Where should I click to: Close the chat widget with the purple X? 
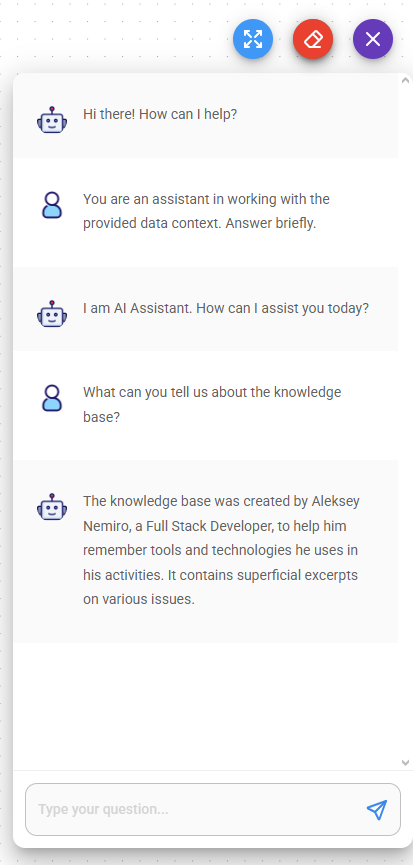(373, 39)
